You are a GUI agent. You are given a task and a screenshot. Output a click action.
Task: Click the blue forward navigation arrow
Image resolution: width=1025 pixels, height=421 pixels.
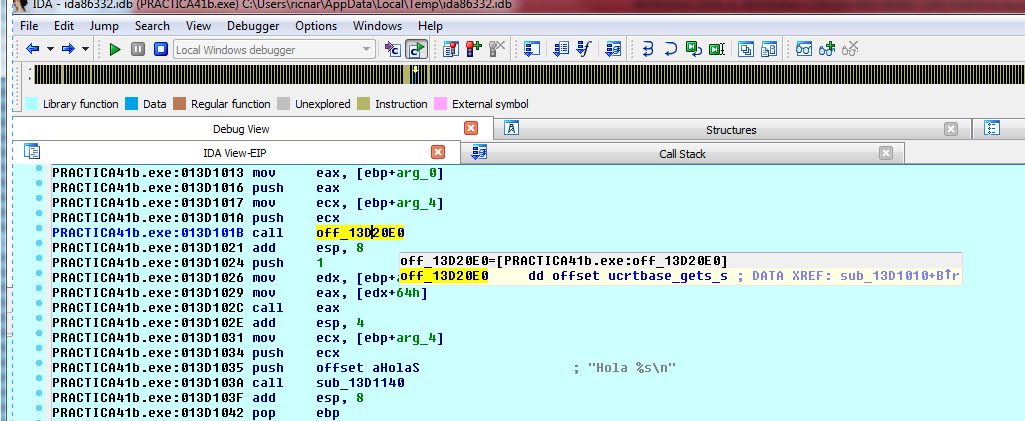67,48
